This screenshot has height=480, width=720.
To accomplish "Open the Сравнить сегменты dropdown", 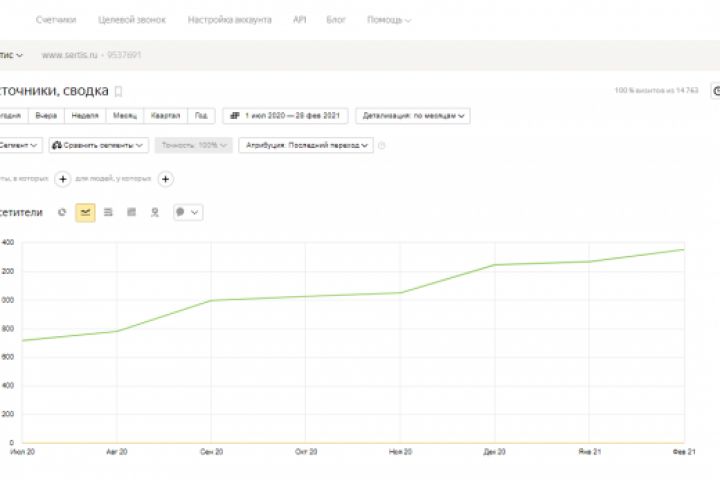I will 98,145.
